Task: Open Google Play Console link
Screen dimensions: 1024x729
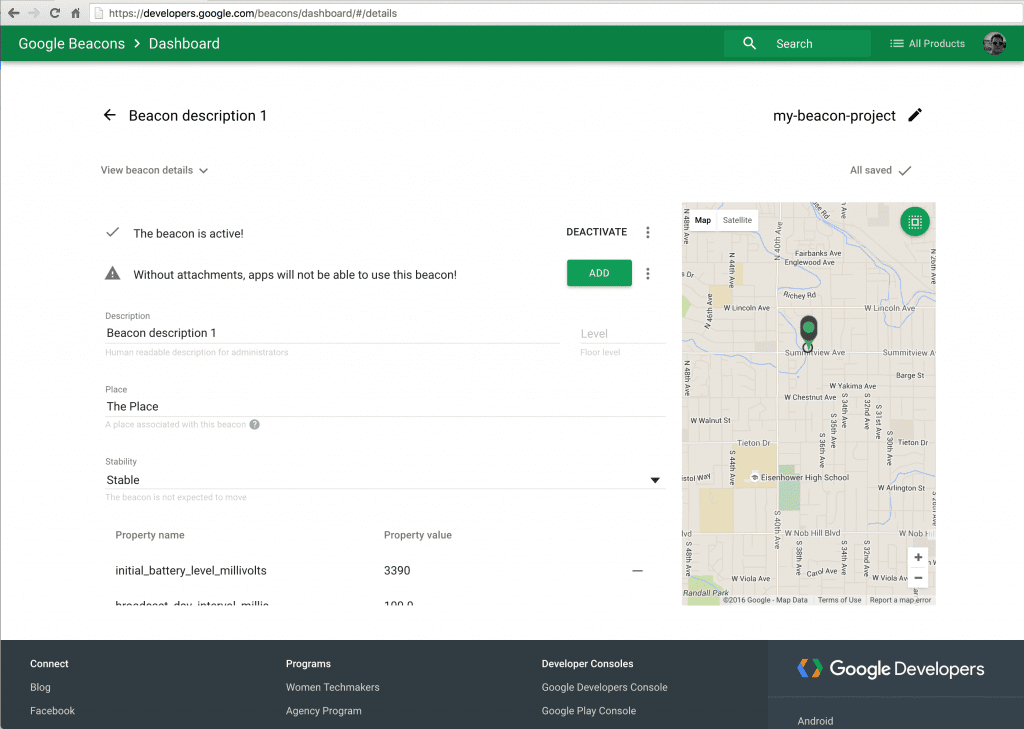Action: pyautogui.click(x=588, y=711)
